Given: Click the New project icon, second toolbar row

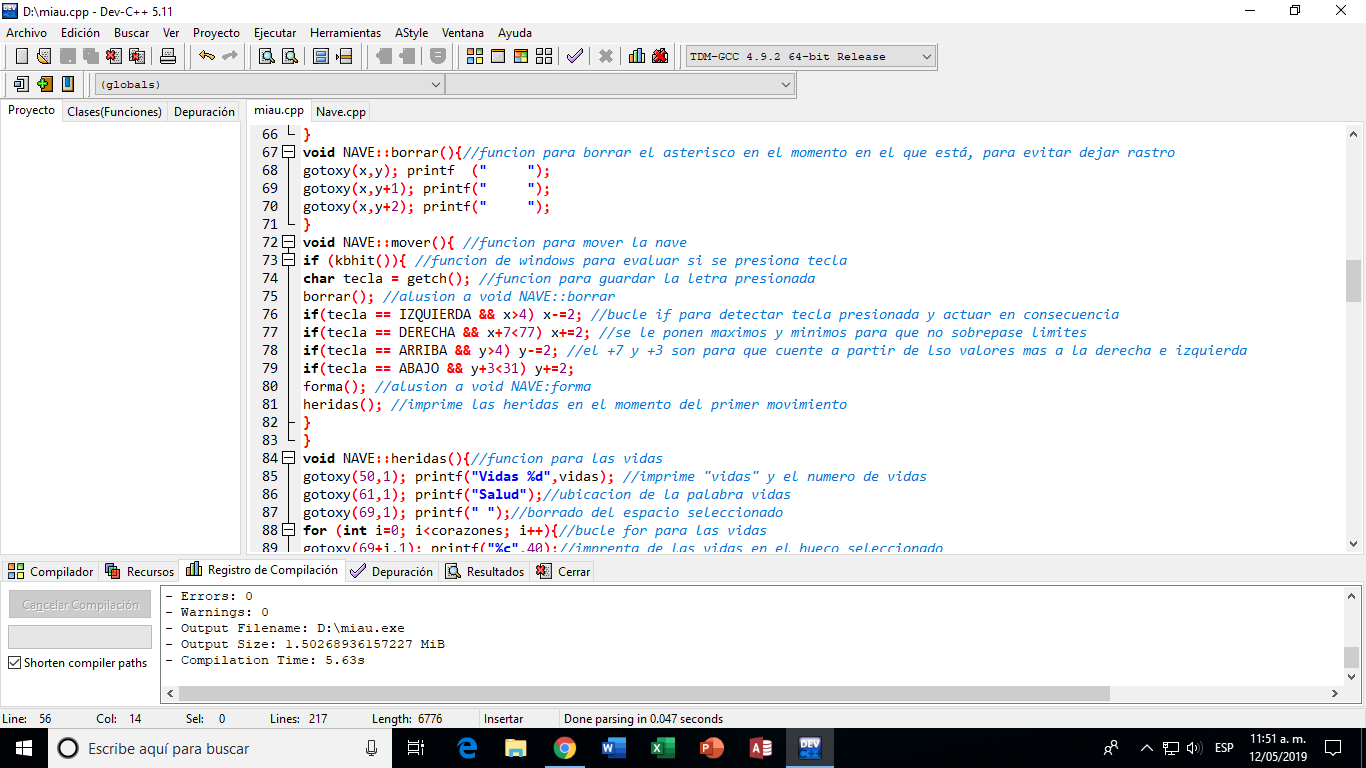Looking at the screenshot, I should (21, 84).
